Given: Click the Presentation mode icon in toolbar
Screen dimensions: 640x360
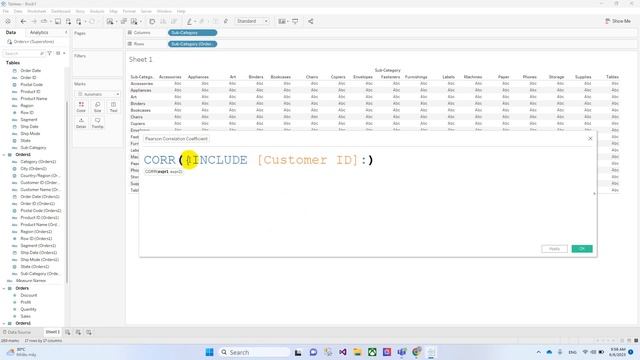Looking at the screenshot, I should click(295, 21).
